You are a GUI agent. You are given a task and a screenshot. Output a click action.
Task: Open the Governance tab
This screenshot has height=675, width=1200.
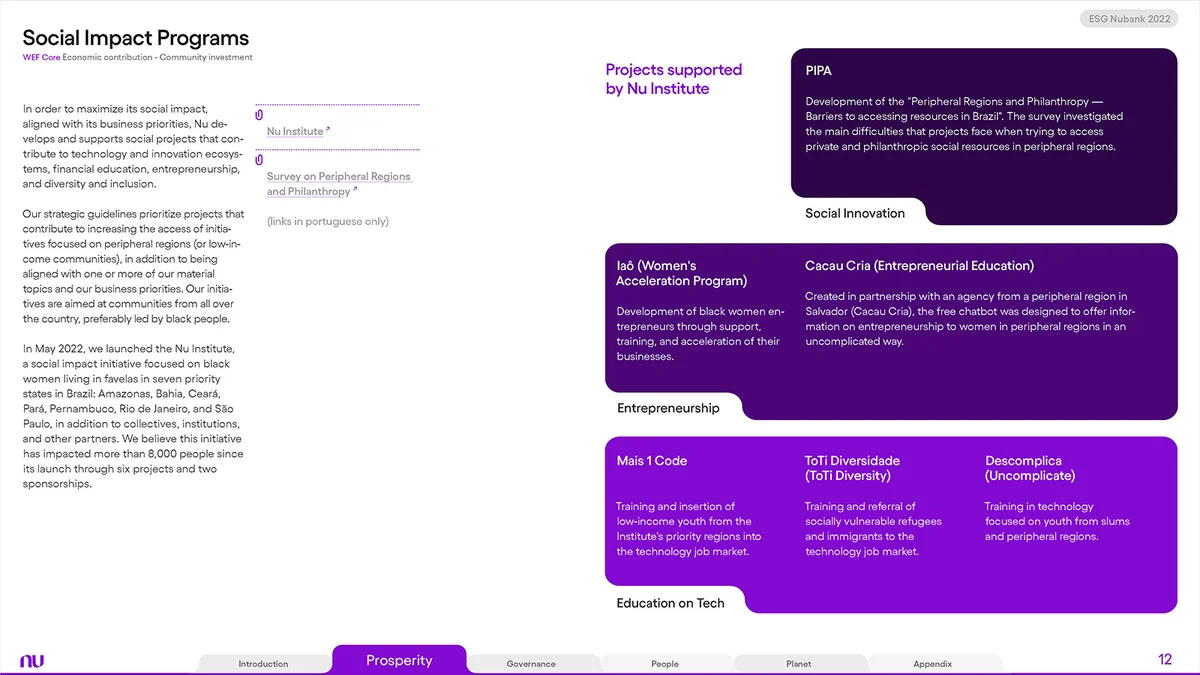tap(530, 663)
